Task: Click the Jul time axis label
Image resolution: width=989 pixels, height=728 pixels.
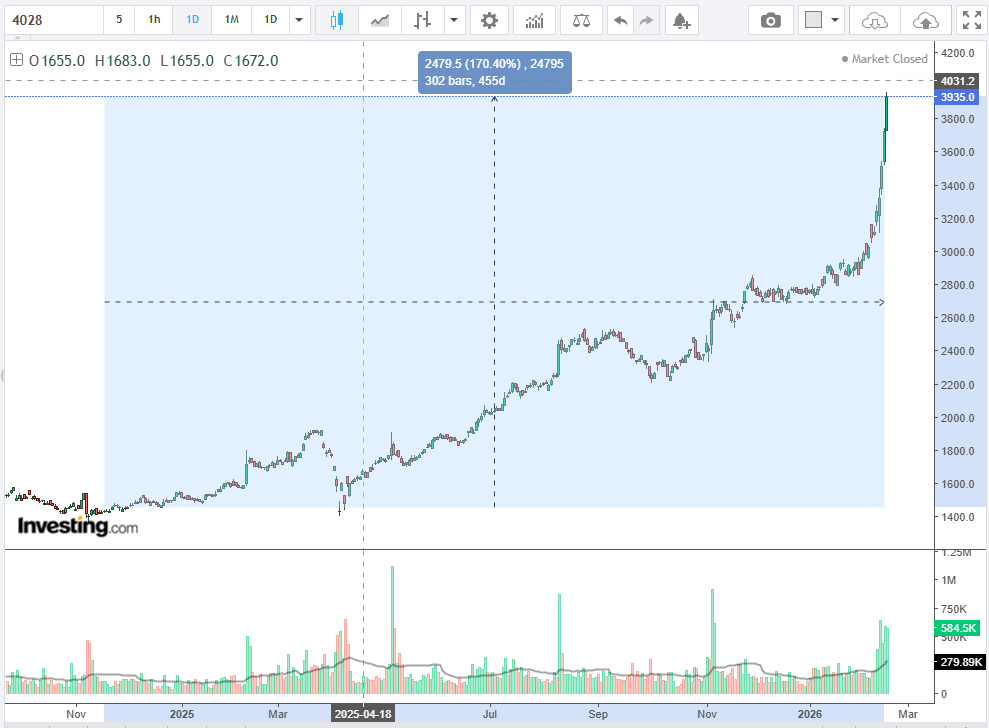Action: pyautogui.click(x=490, y=714)
